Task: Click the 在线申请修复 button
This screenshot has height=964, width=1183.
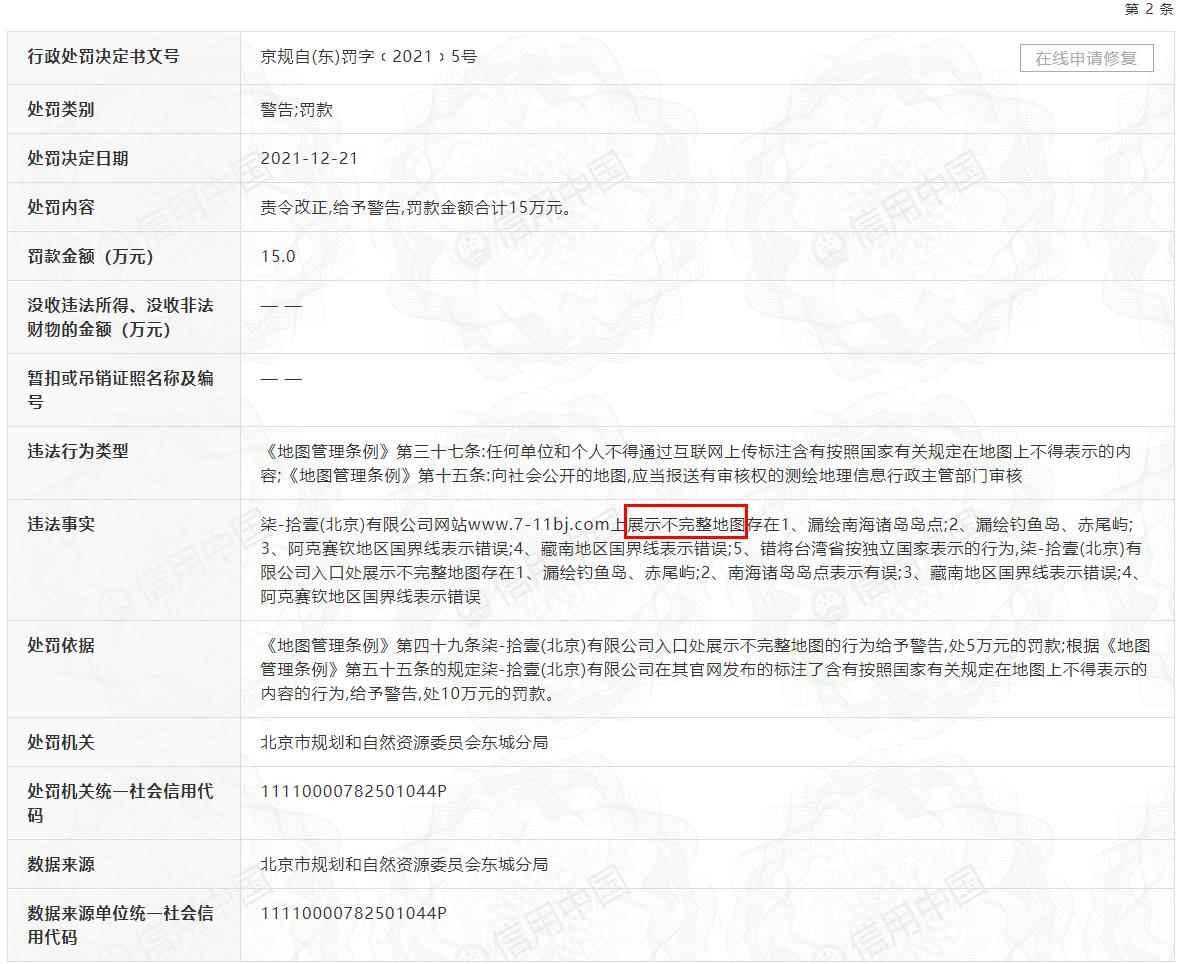Action: (1086, 58)
